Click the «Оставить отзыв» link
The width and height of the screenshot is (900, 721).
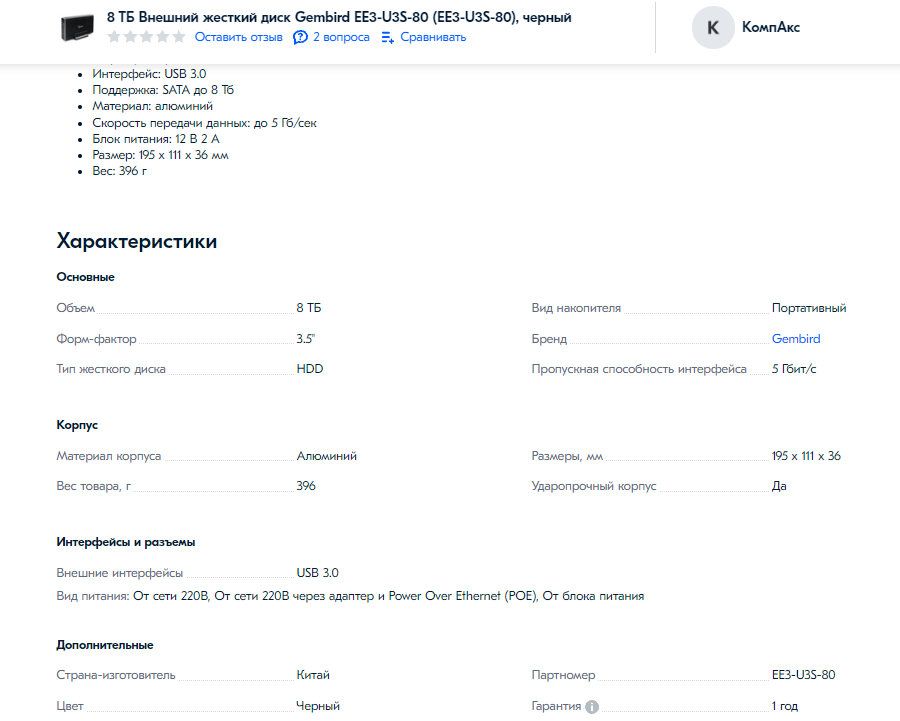(238, 37)
